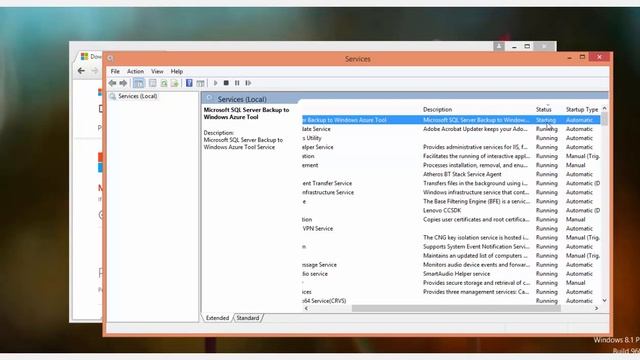
Task: Select 'Windows infrastructure service' row
Action: point(451,192)
